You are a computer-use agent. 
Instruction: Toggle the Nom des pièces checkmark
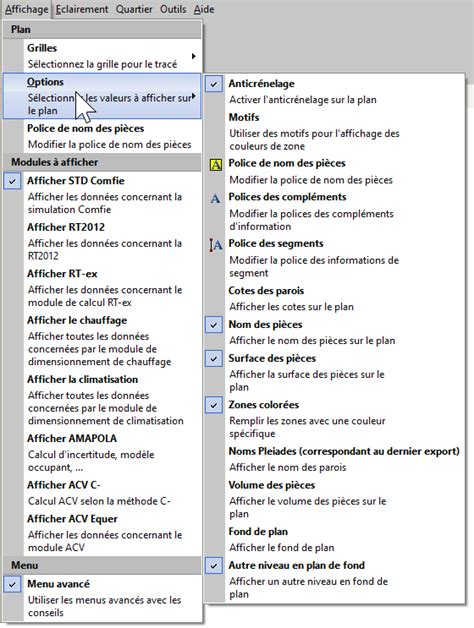pos(214,325)
